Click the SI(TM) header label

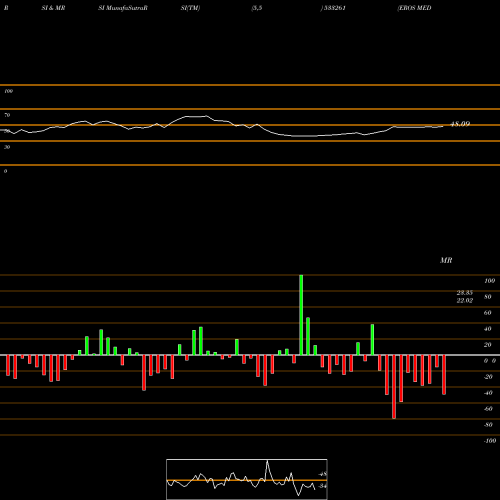190,8
